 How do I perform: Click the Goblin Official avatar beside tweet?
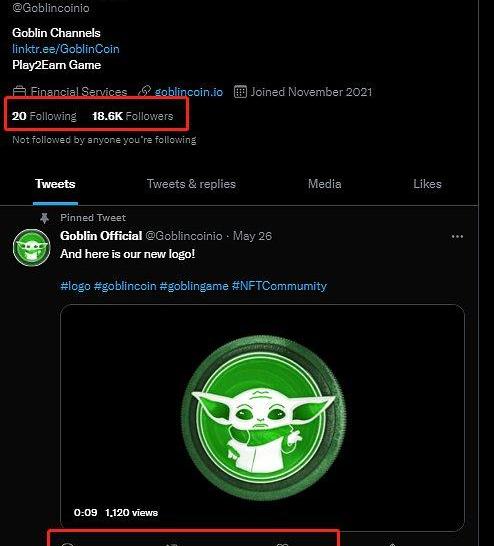[32, 248]
